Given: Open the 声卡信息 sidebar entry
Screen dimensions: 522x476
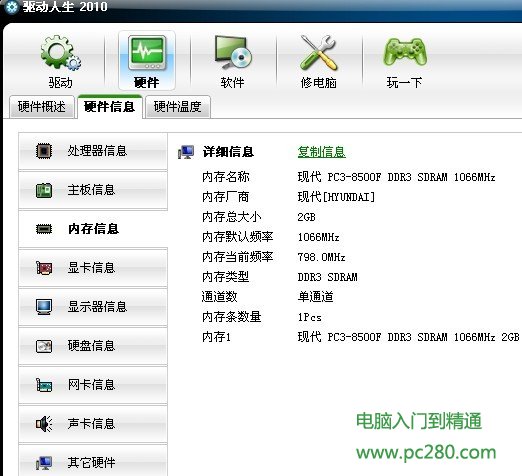Looking at the screenshot, I should tap(93, 424).
